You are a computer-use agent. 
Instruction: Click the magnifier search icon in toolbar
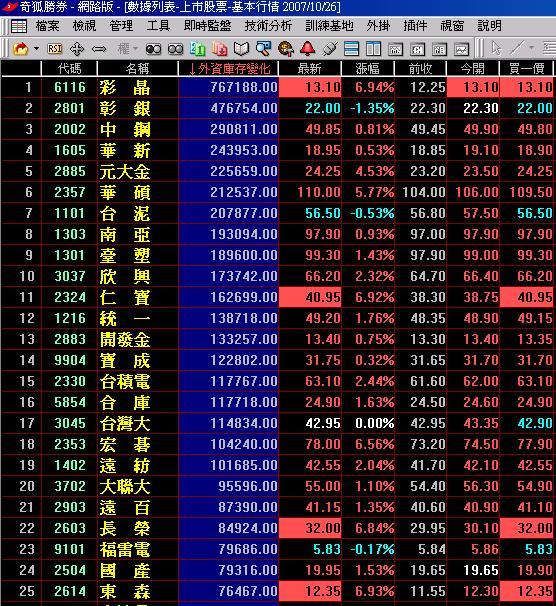264,49
